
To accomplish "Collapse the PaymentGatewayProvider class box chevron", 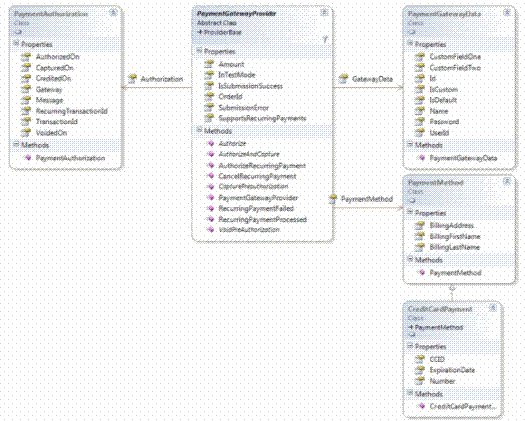I will click(324, 13).
